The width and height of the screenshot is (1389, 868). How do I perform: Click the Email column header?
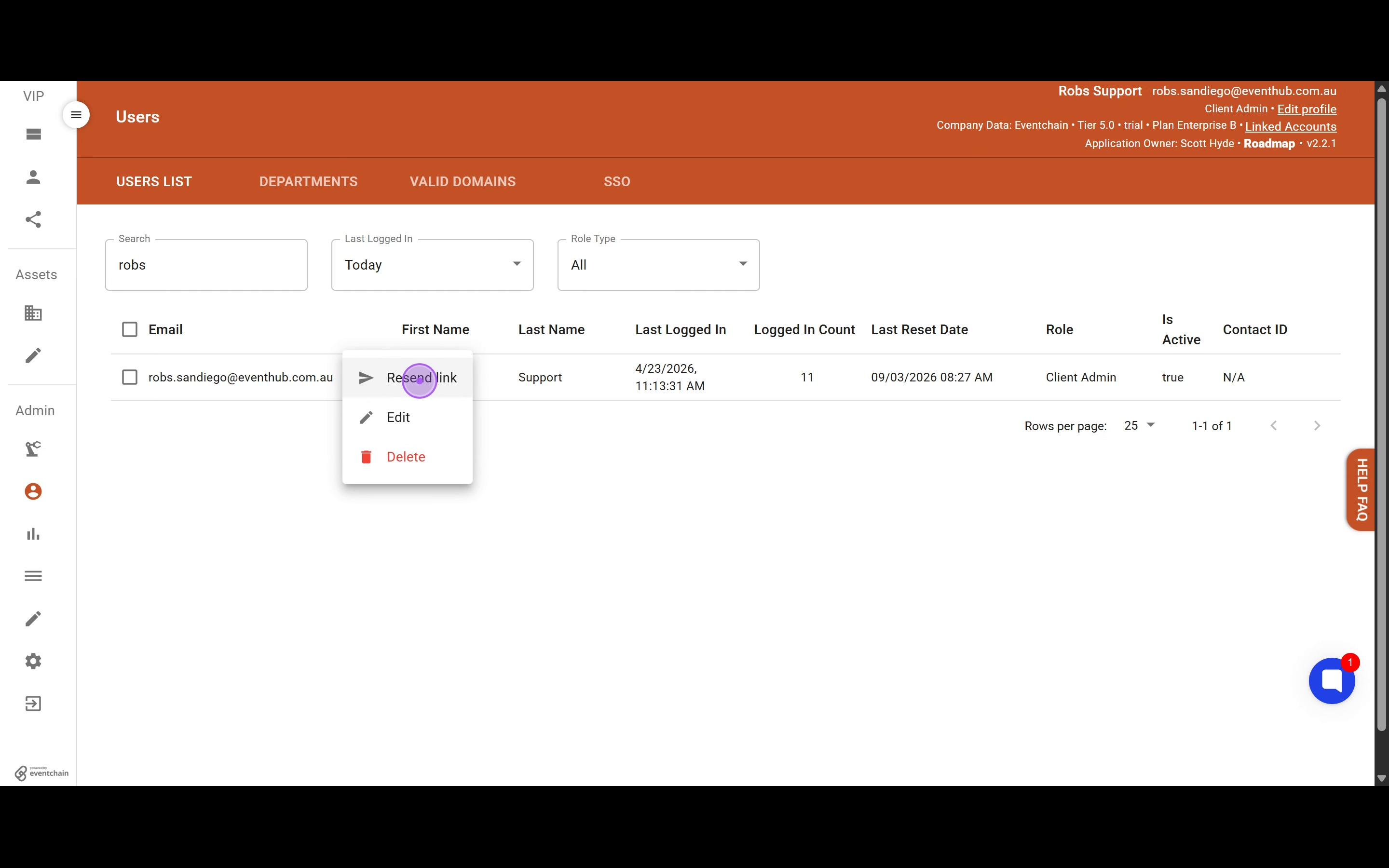tap(165, 329)
